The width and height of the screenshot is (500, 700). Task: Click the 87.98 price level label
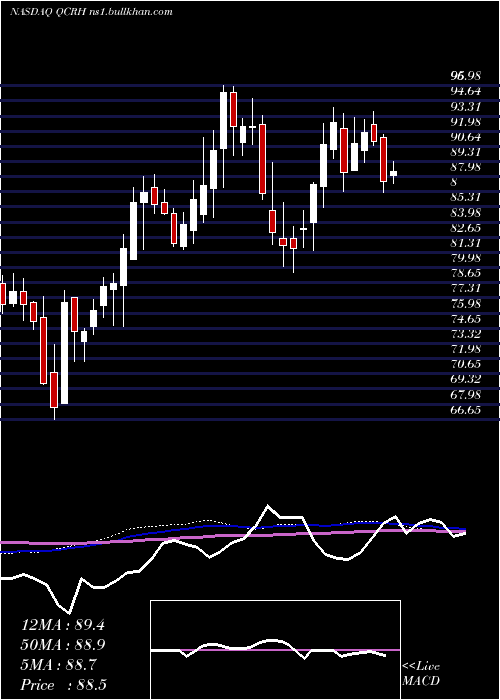466,167
